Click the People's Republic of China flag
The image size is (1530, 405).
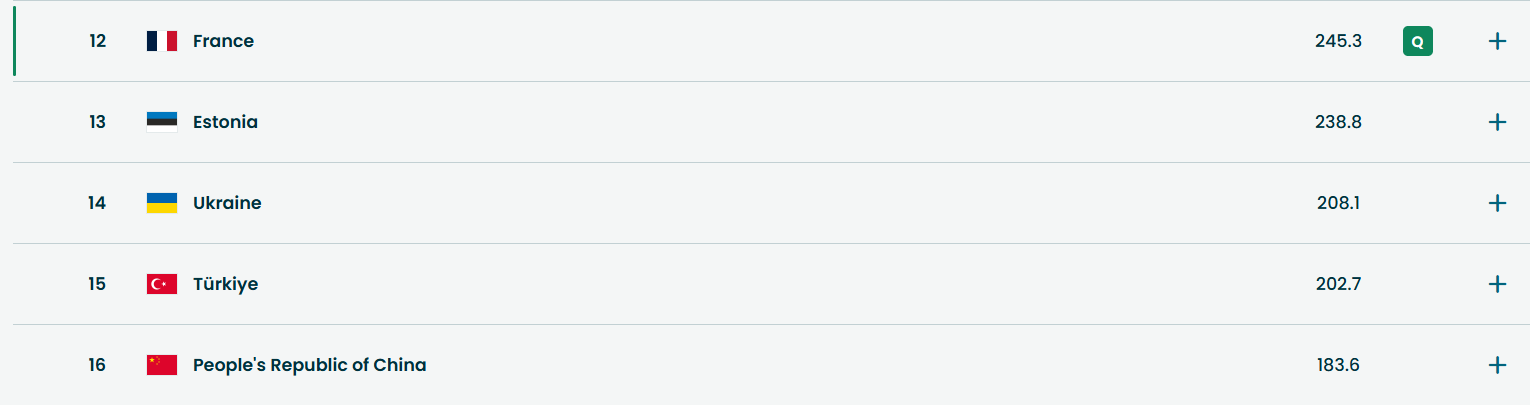tap(161, 365)
